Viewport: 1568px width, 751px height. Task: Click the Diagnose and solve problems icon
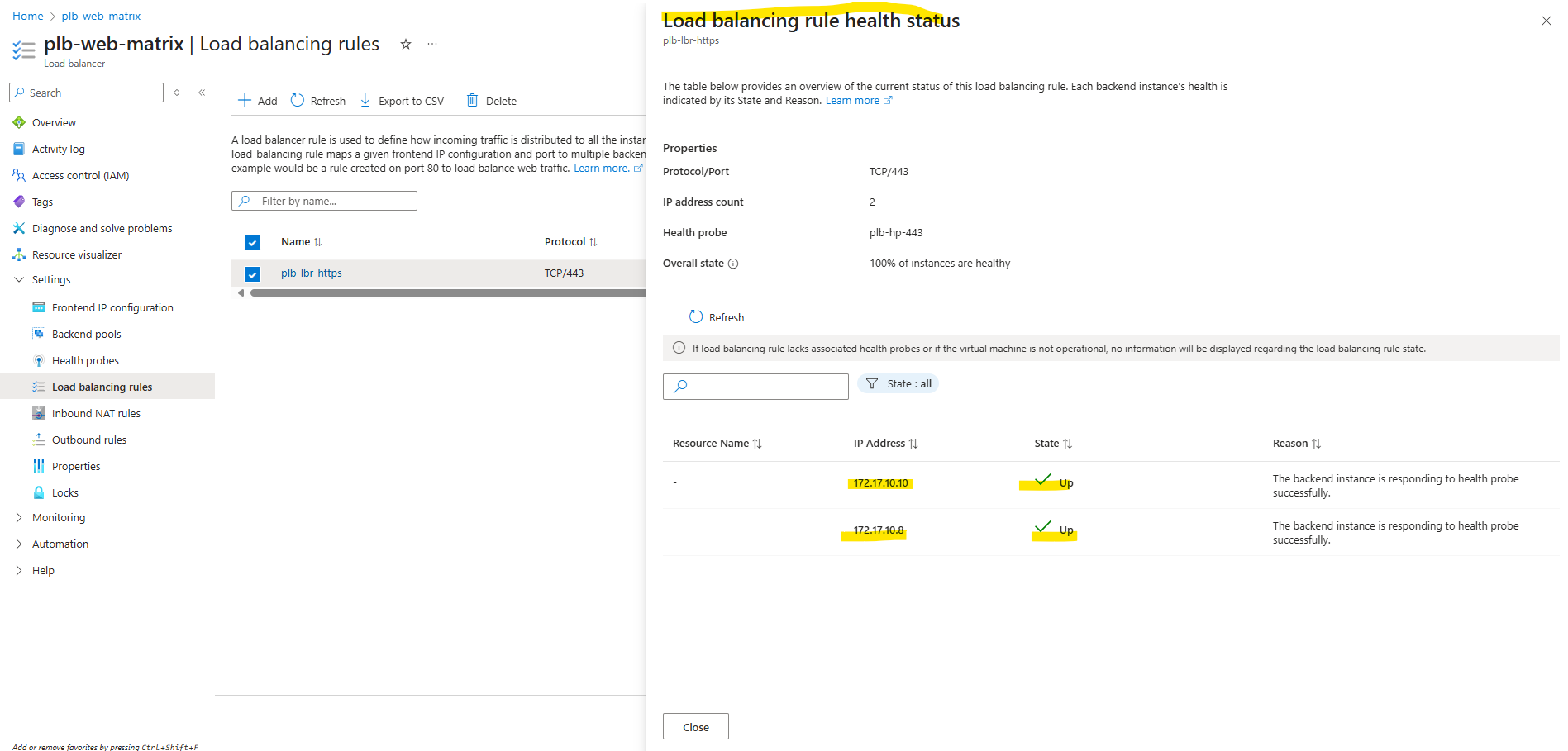(x=19, y=228)
